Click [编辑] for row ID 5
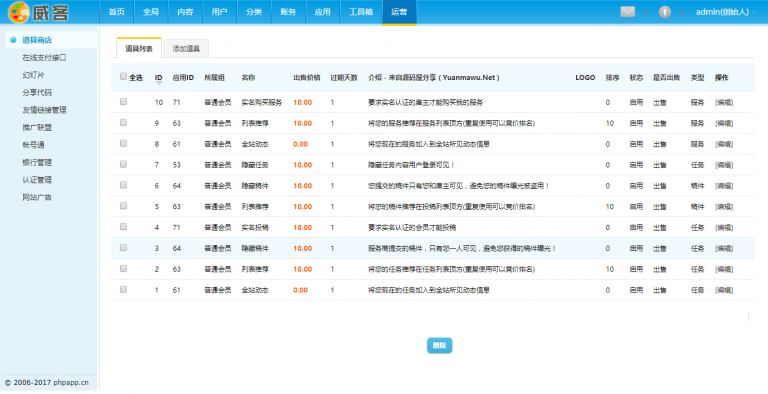The width and height of the screenshot is (768, 394). coord(724,207)
